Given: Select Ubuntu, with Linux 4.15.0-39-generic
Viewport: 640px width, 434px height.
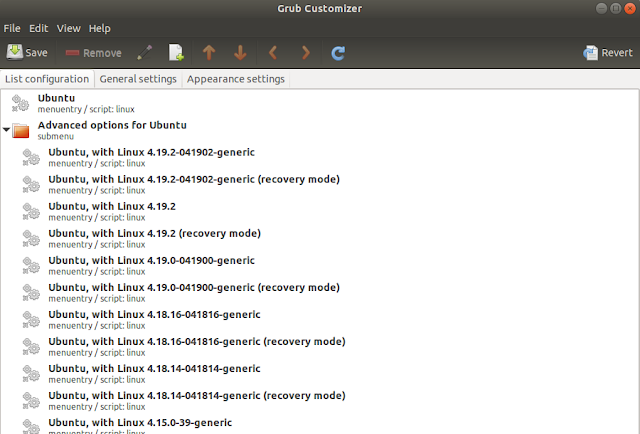Looking at the screenshot, I should (320, 425).
